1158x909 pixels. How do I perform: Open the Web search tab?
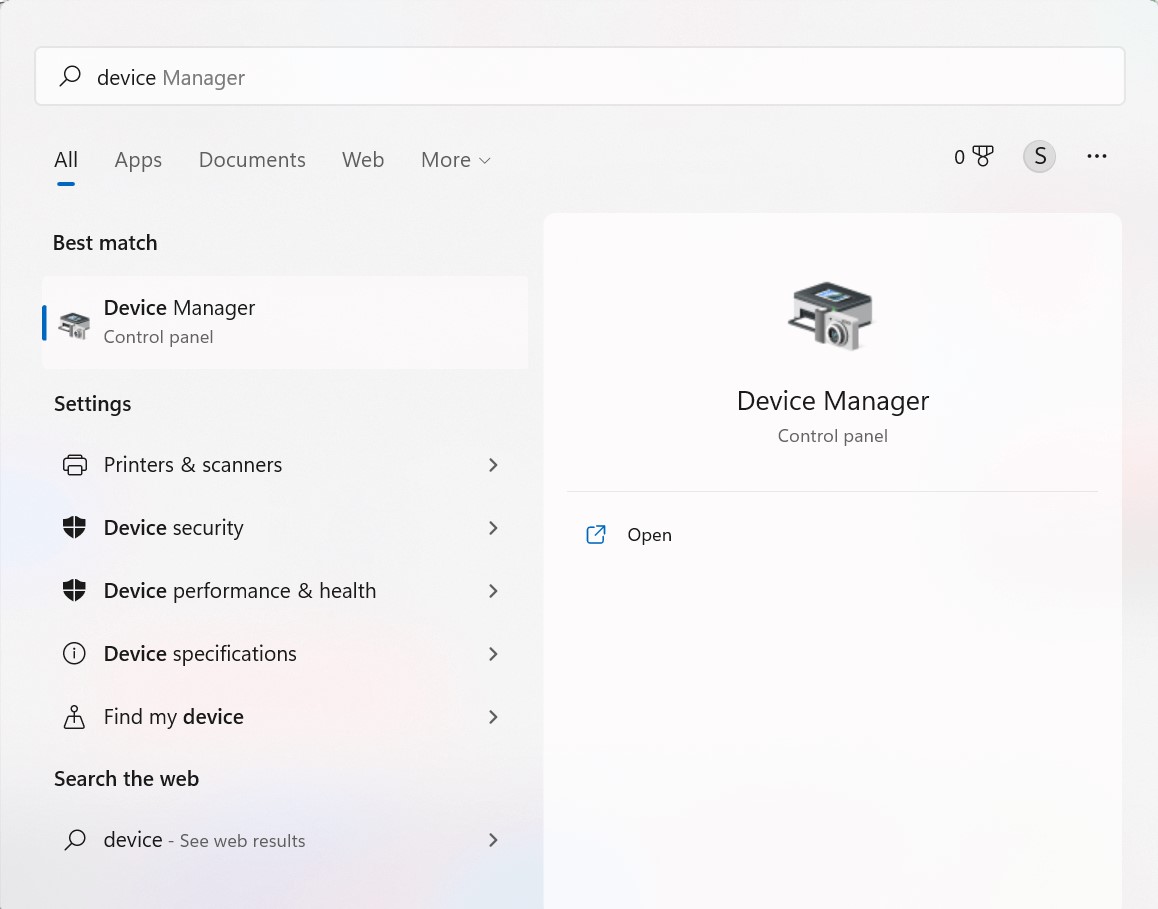tap(363, 160)
